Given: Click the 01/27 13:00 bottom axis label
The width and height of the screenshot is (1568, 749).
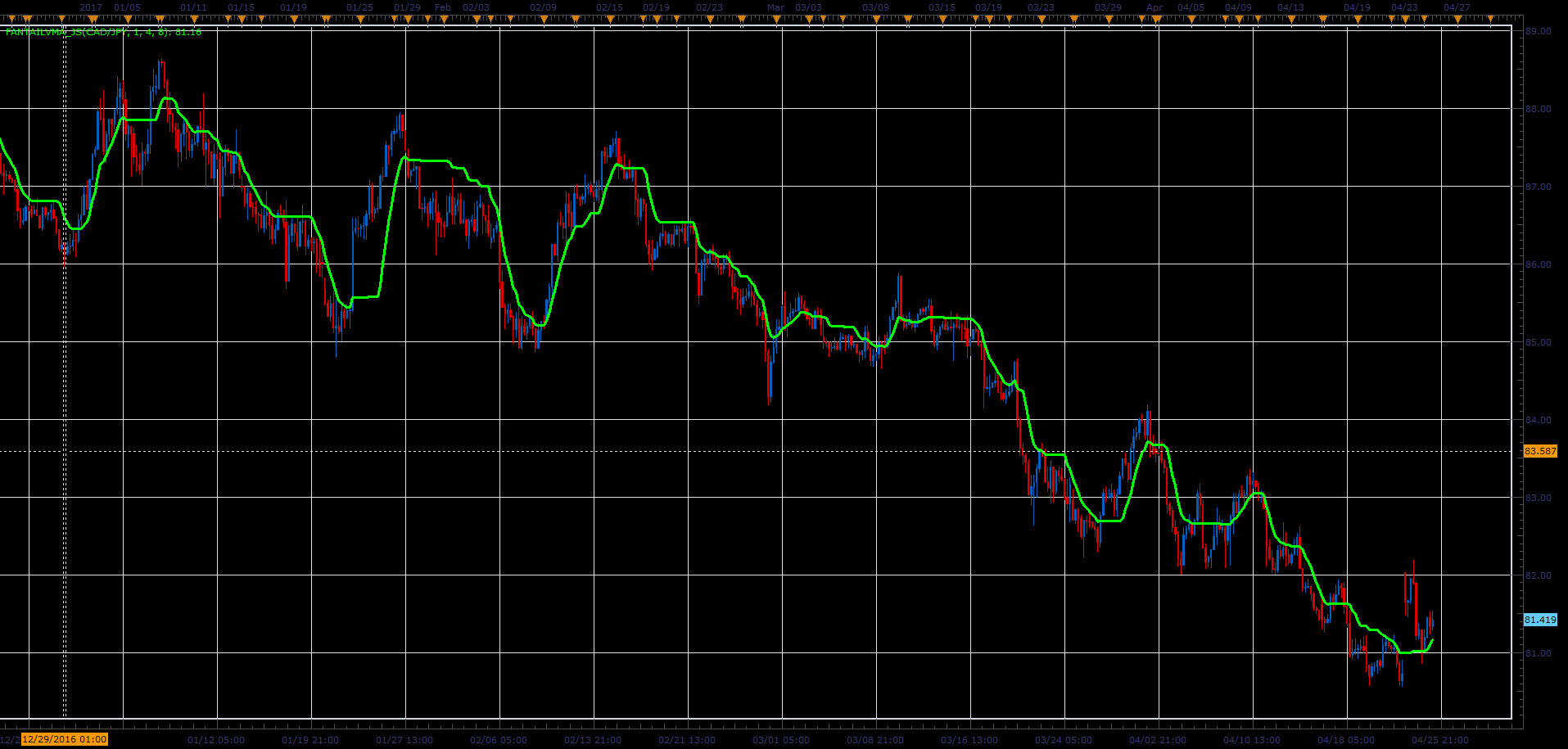Looking at the screenshot, I should coord(404,740).
